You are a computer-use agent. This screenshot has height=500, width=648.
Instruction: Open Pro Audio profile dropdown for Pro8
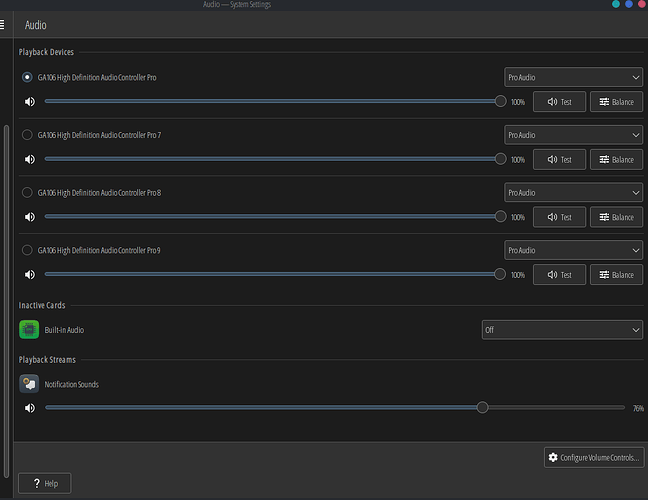point(573,193)
